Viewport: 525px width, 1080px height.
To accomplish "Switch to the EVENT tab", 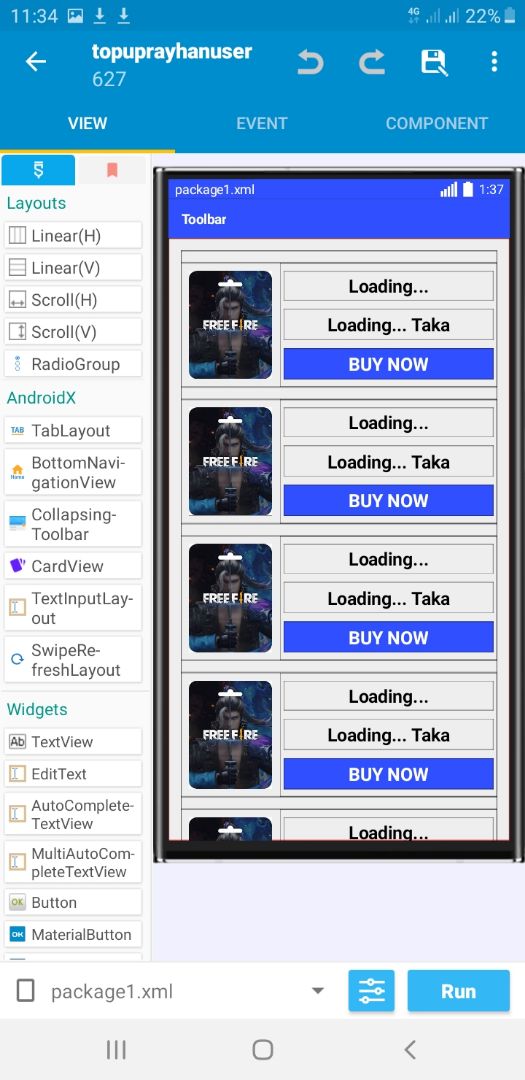I will coord(262,123).
